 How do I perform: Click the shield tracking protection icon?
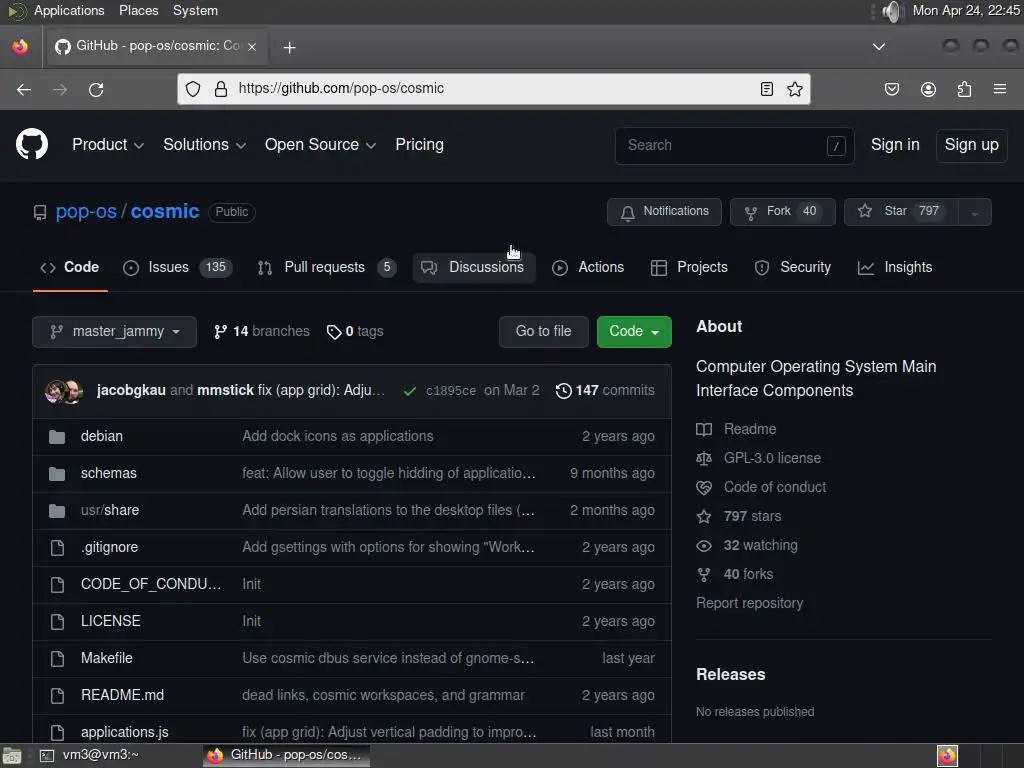point(193,89)
